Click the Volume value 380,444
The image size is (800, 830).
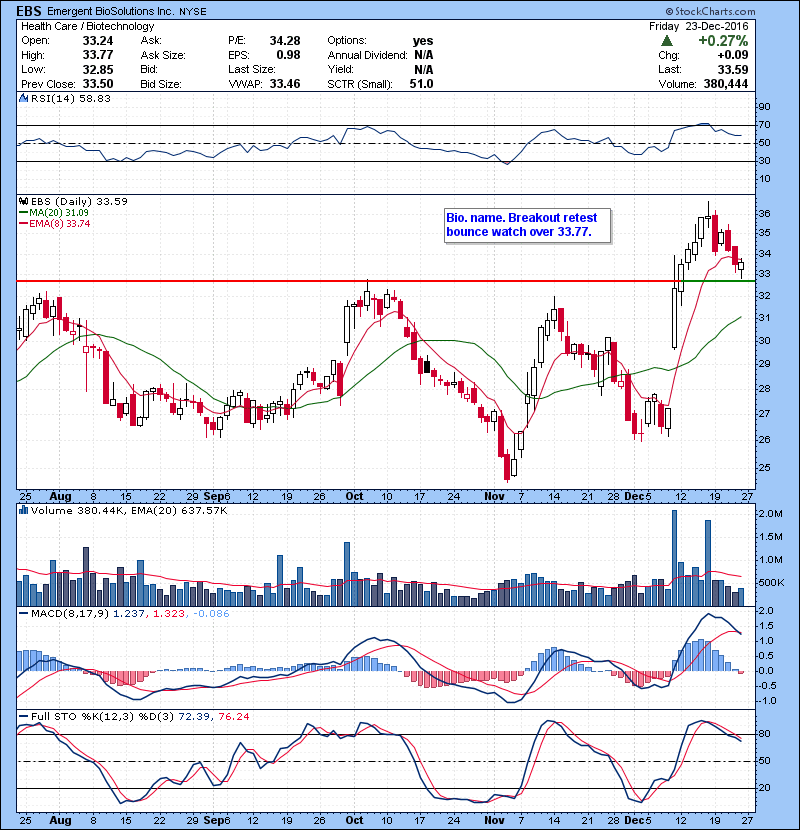click(726, 84)
